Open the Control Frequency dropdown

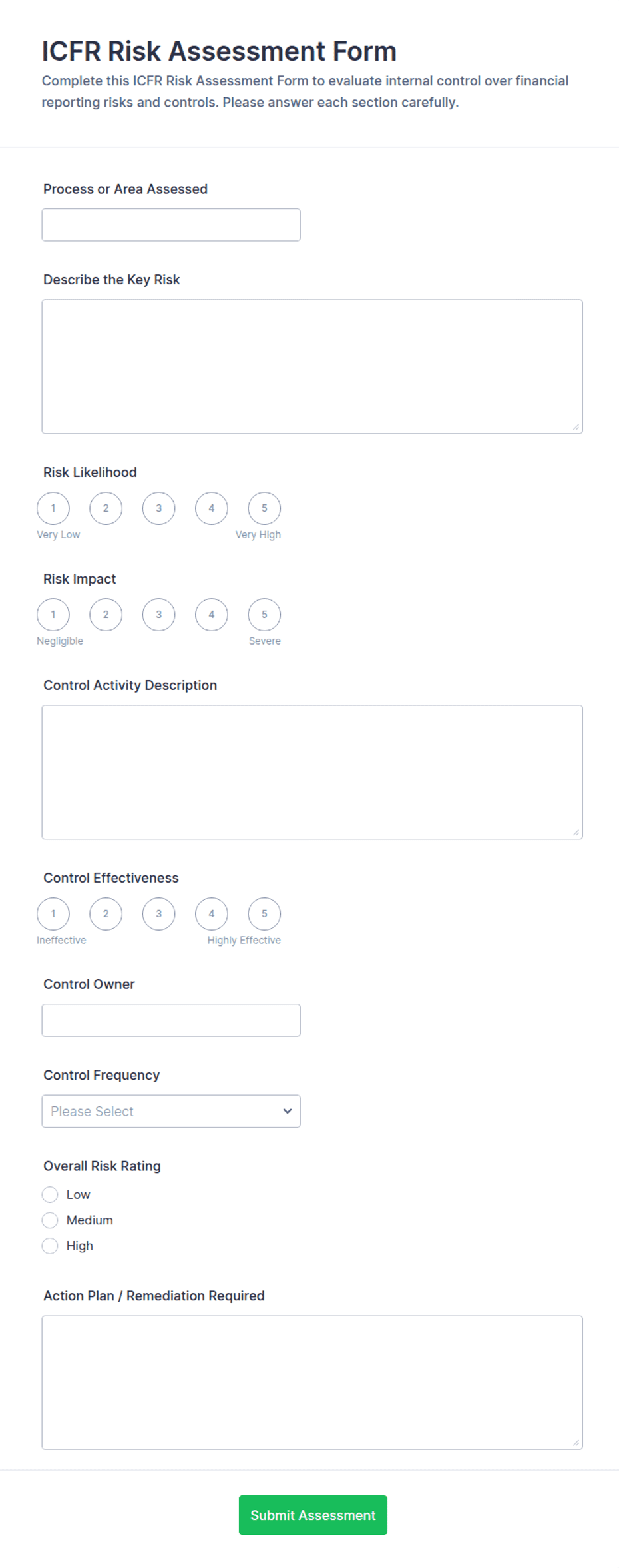coord(171,1111)
